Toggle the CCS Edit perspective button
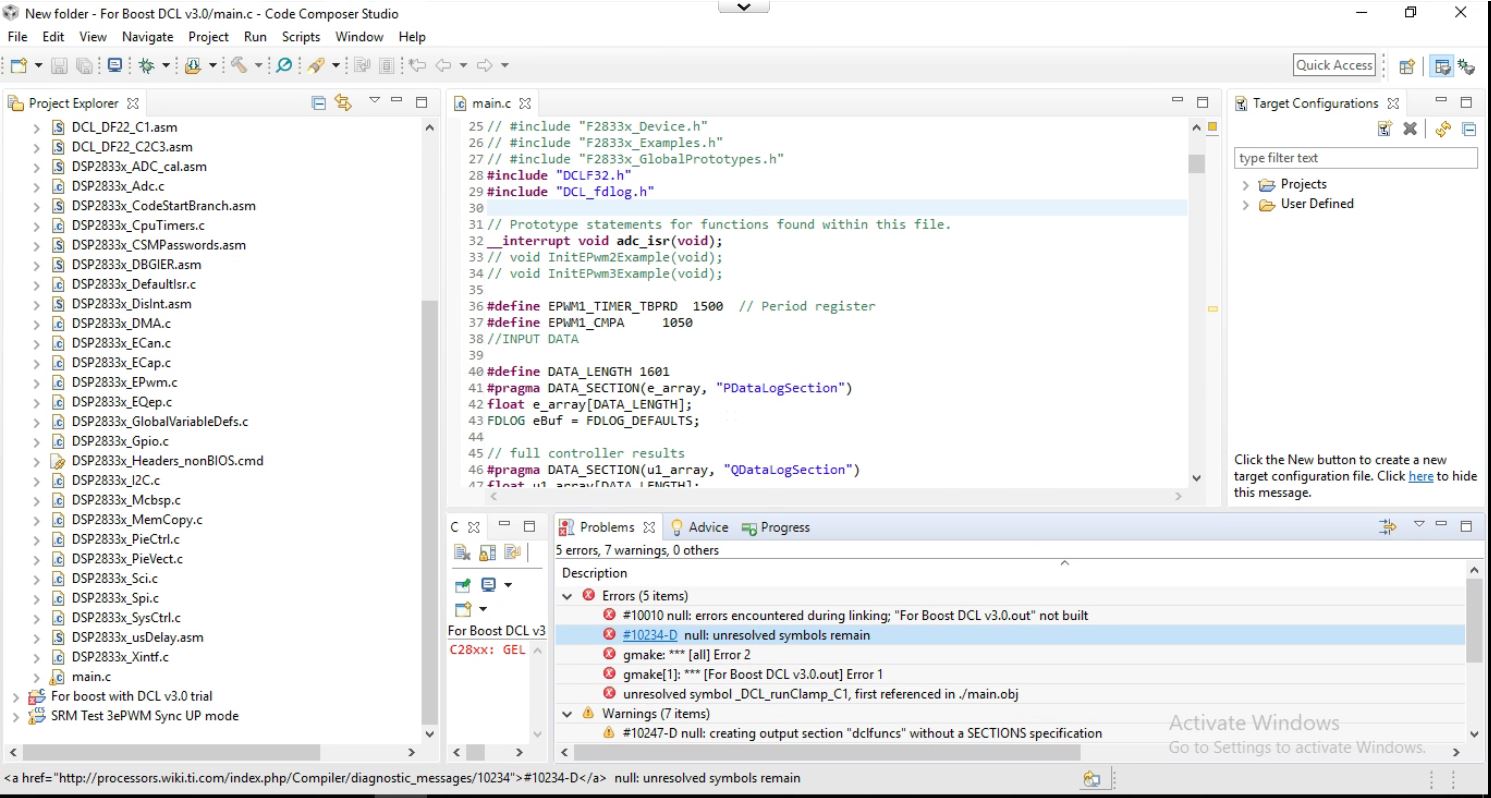Viewport: 1491px width, 798px height. pyautogui.click(x=1443, y=66)
